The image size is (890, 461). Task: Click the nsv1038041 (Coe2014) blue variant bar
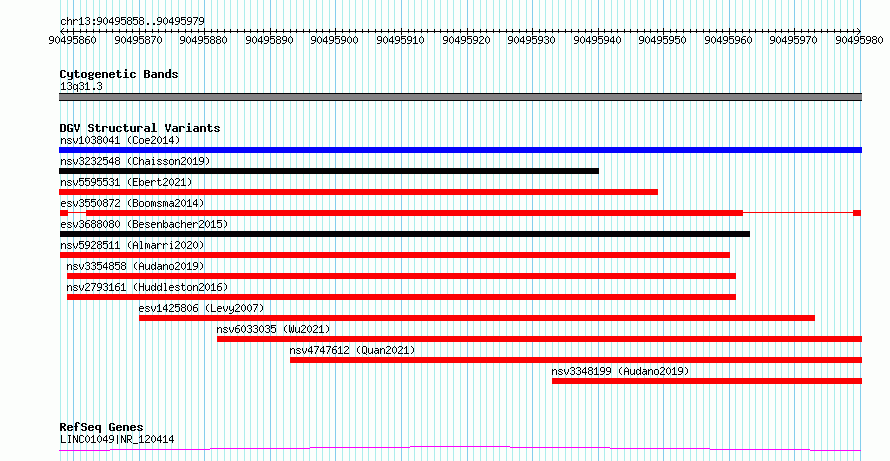460,150
